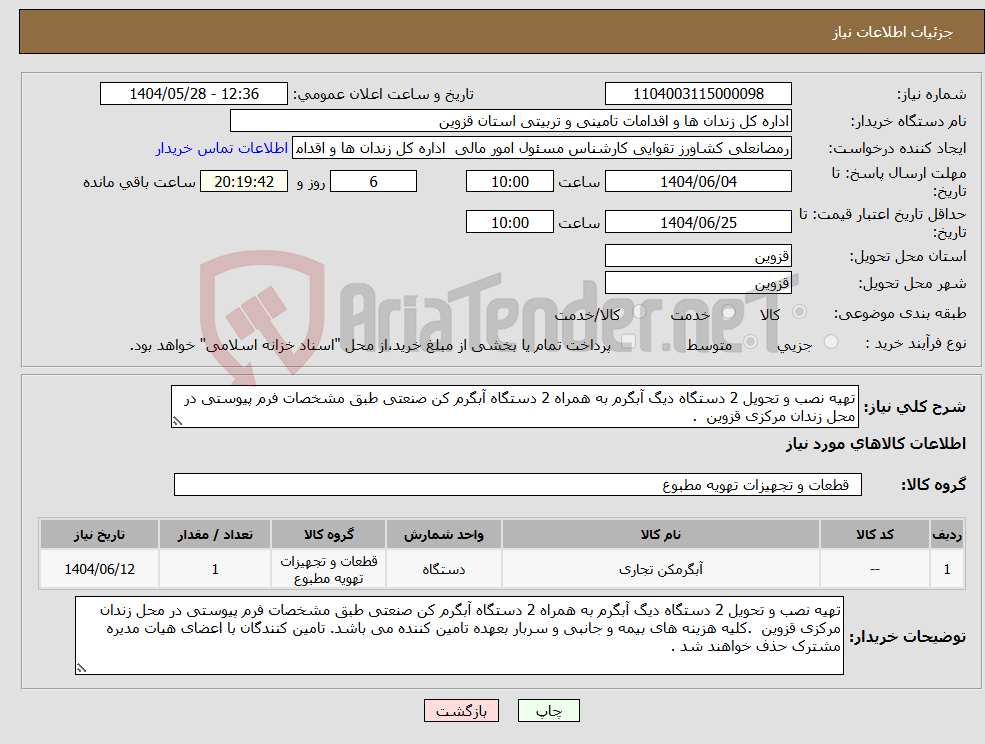Click the remaining days field showing 6
Screen dimensions: 985x744
[373, 182]
